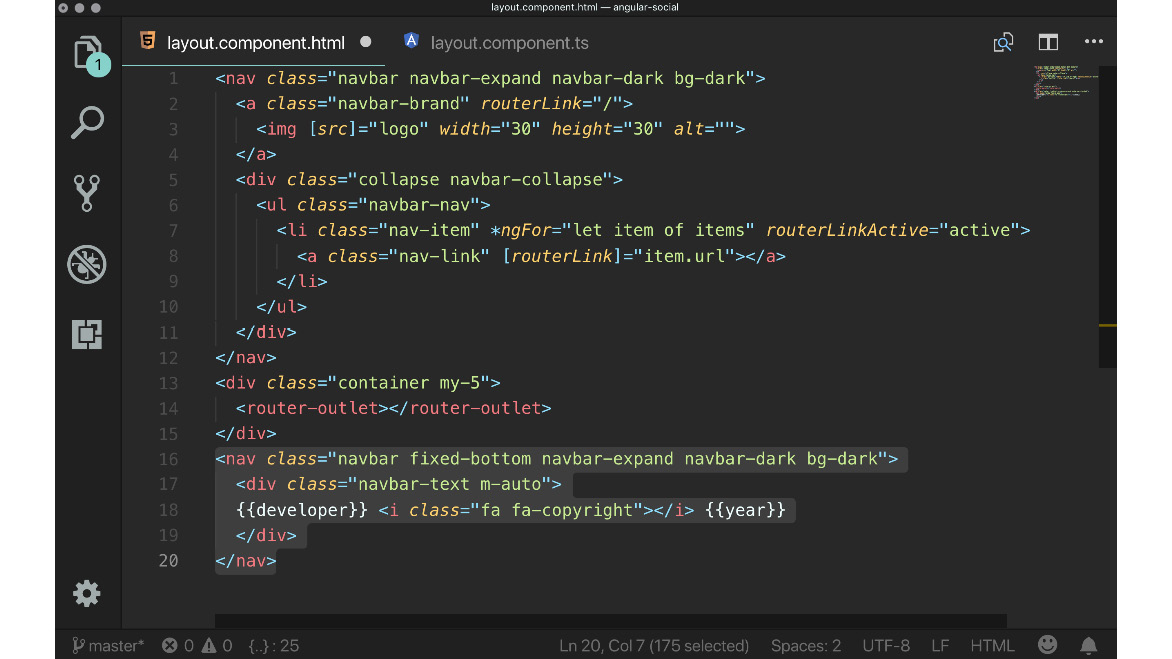The height and width of the screenshot is (659, 1172).
Task: Switch to the layout.component.ts tab
Action: [510, 43]
